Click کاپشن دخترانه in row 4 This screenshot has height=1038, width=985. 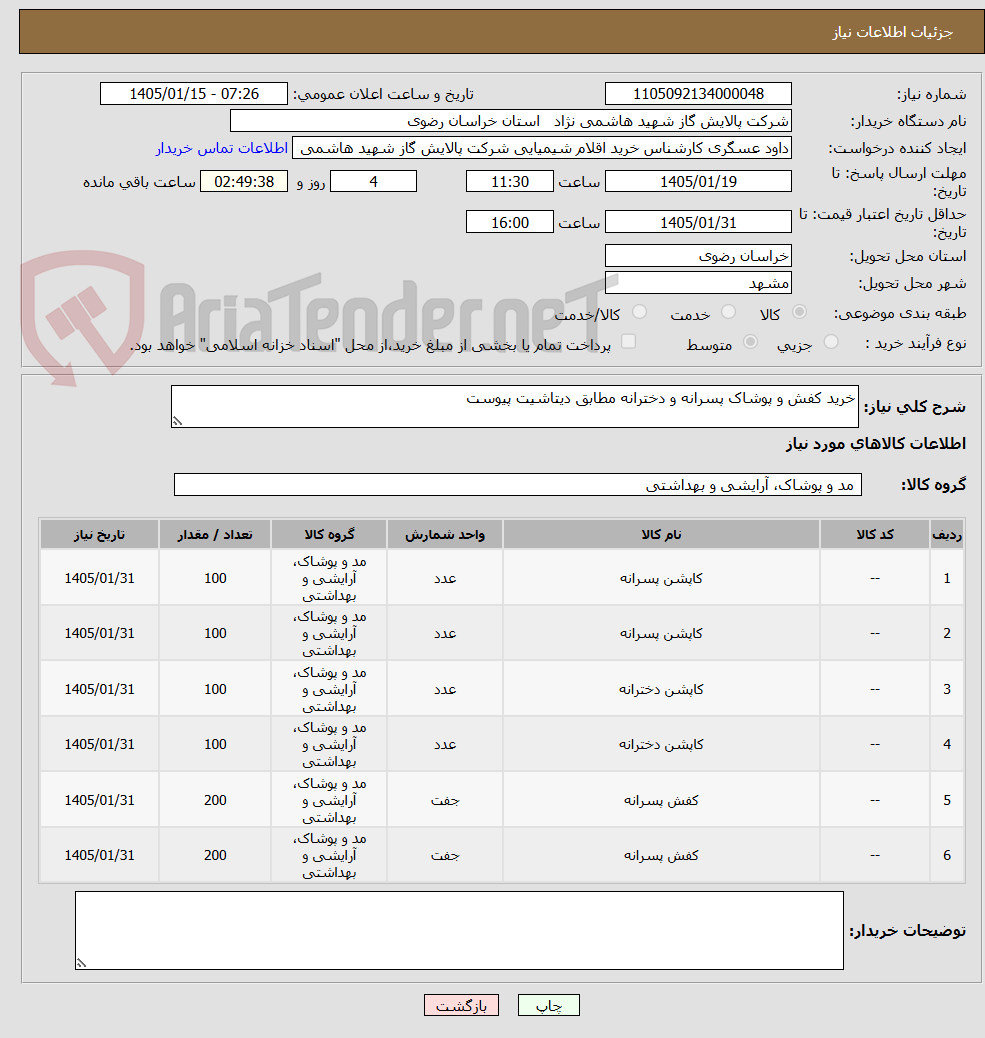661,745
